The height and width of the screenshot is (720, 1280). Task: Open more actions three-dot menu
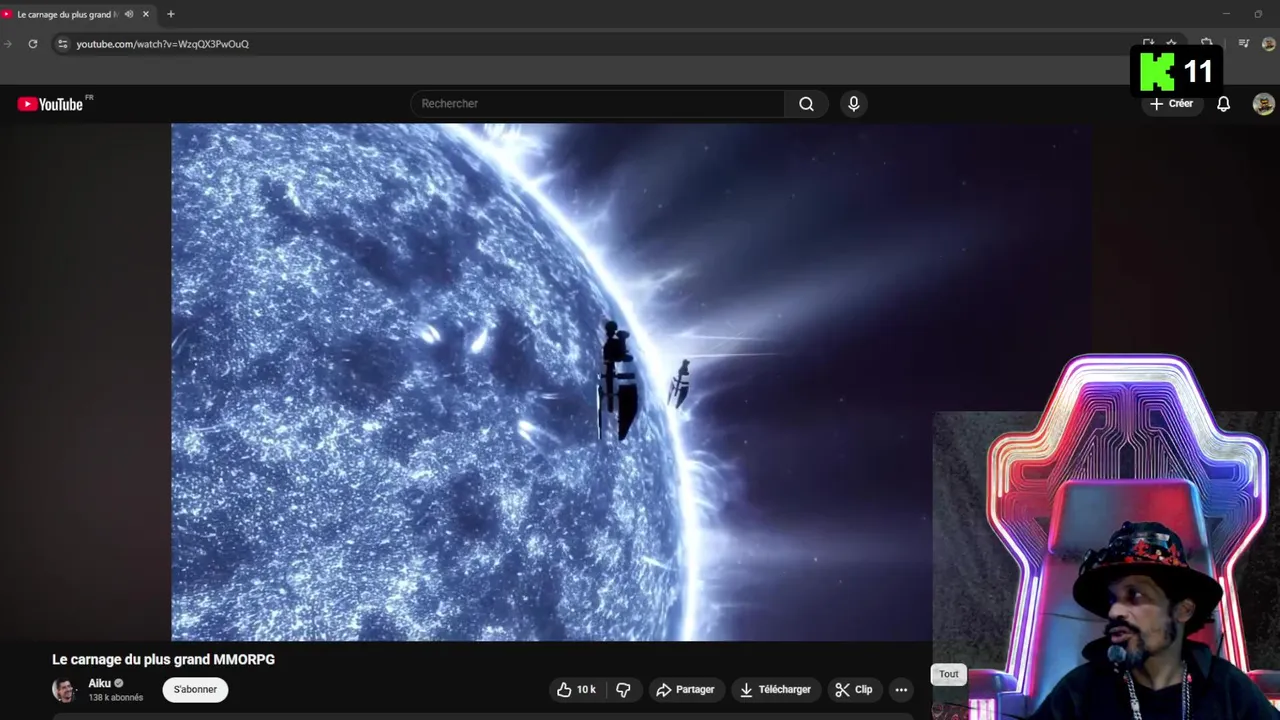(x=901, y=690)
